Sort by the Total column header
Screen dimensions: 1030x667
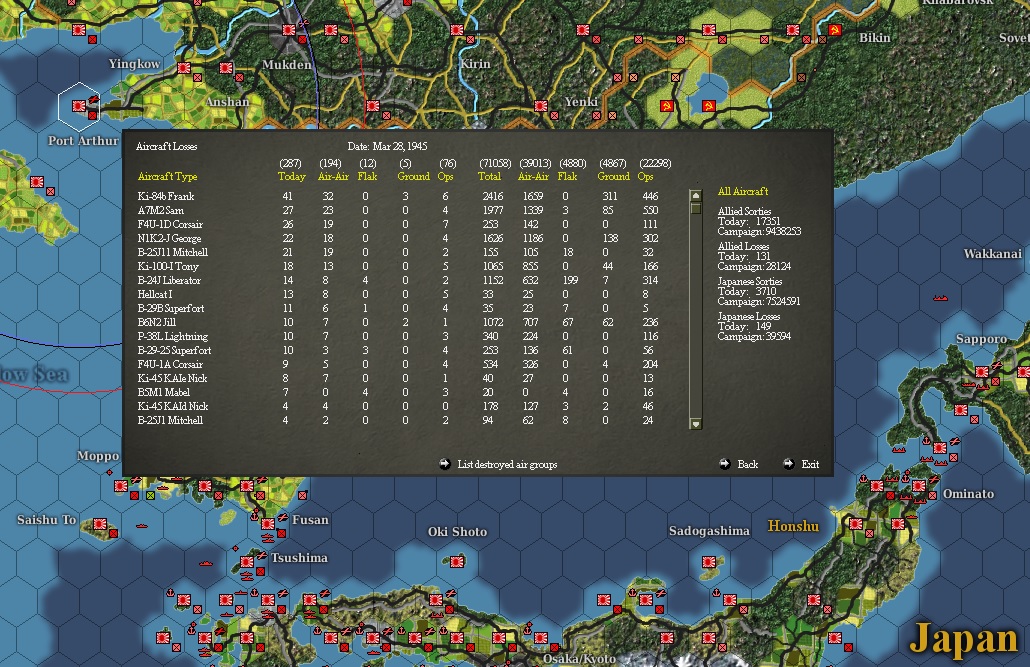point(489,176)
